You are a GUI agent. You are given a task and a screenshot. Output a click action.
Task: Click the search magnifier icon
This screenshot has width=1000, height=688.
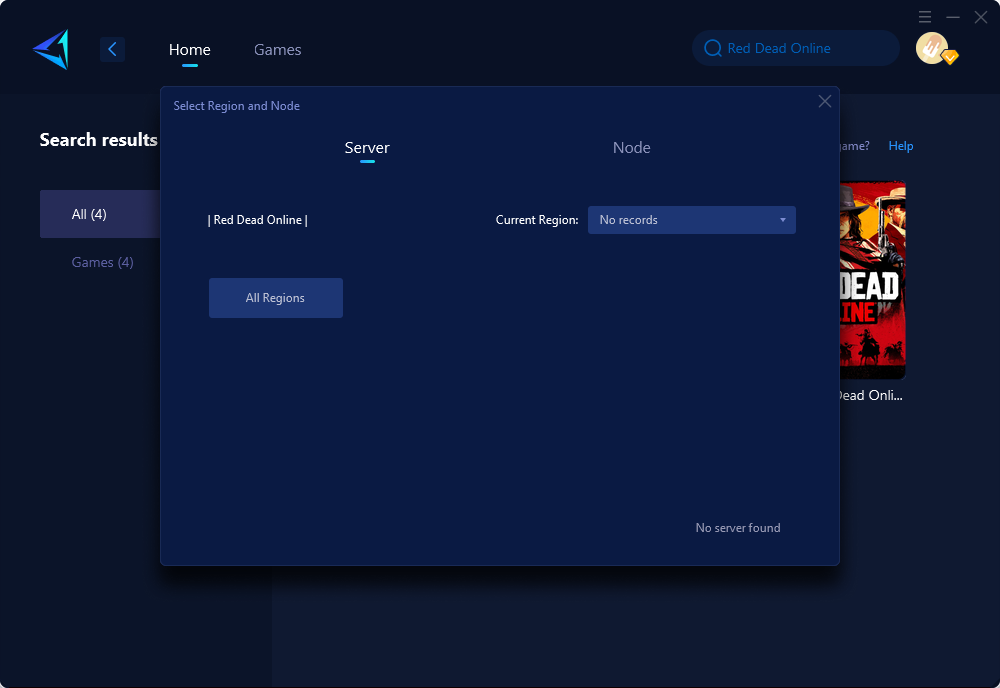712,48
